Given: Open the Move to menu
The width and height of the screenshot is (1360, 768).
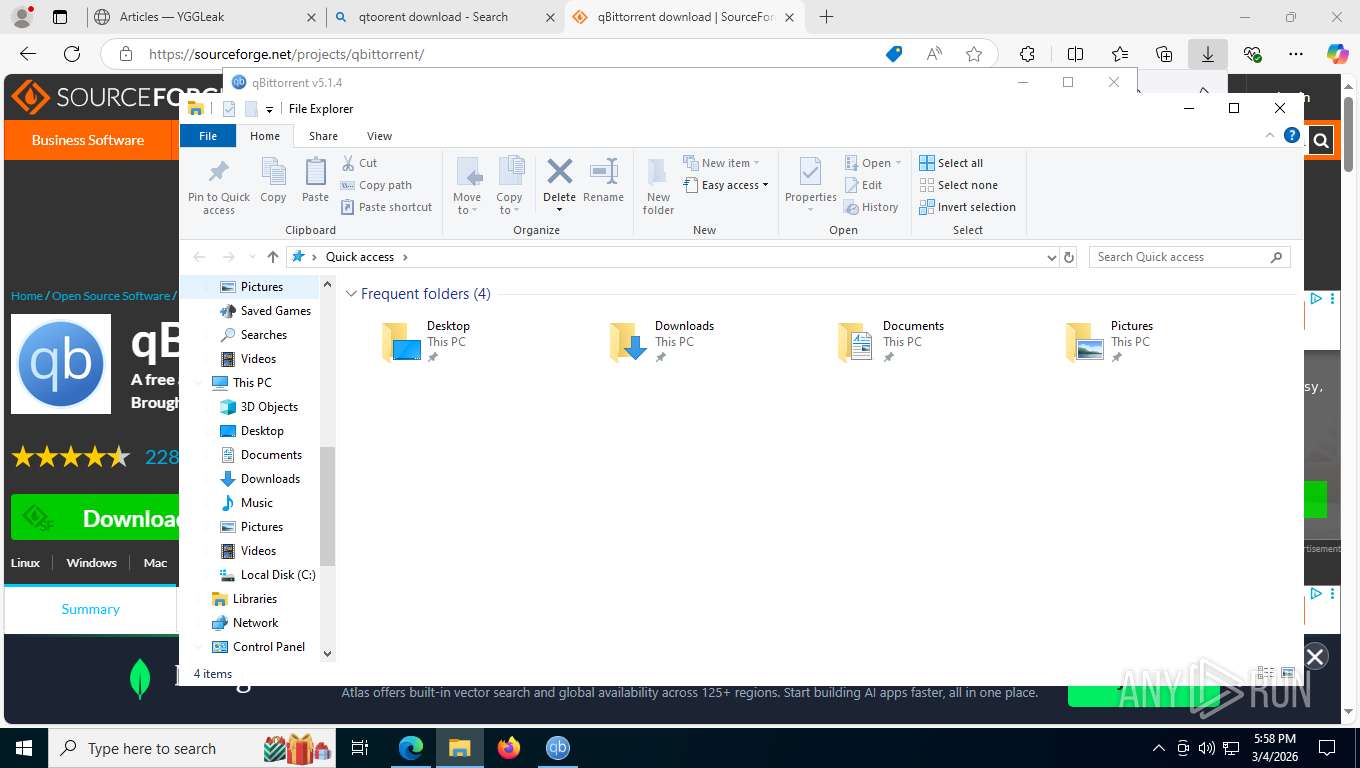Looking at the screenshot, I should (x=467, y=186).
